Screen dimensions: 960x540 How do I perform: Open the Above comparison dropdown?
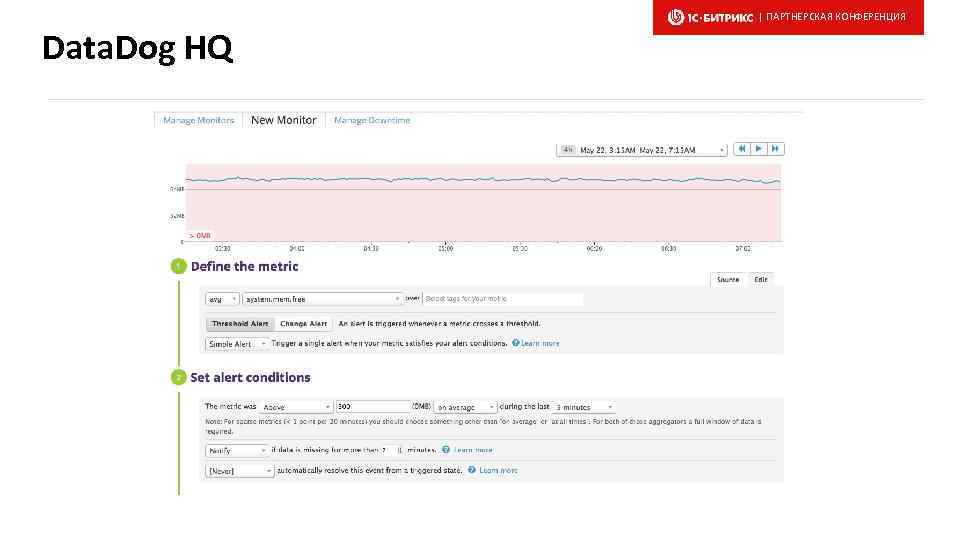[x=296, y=407]
